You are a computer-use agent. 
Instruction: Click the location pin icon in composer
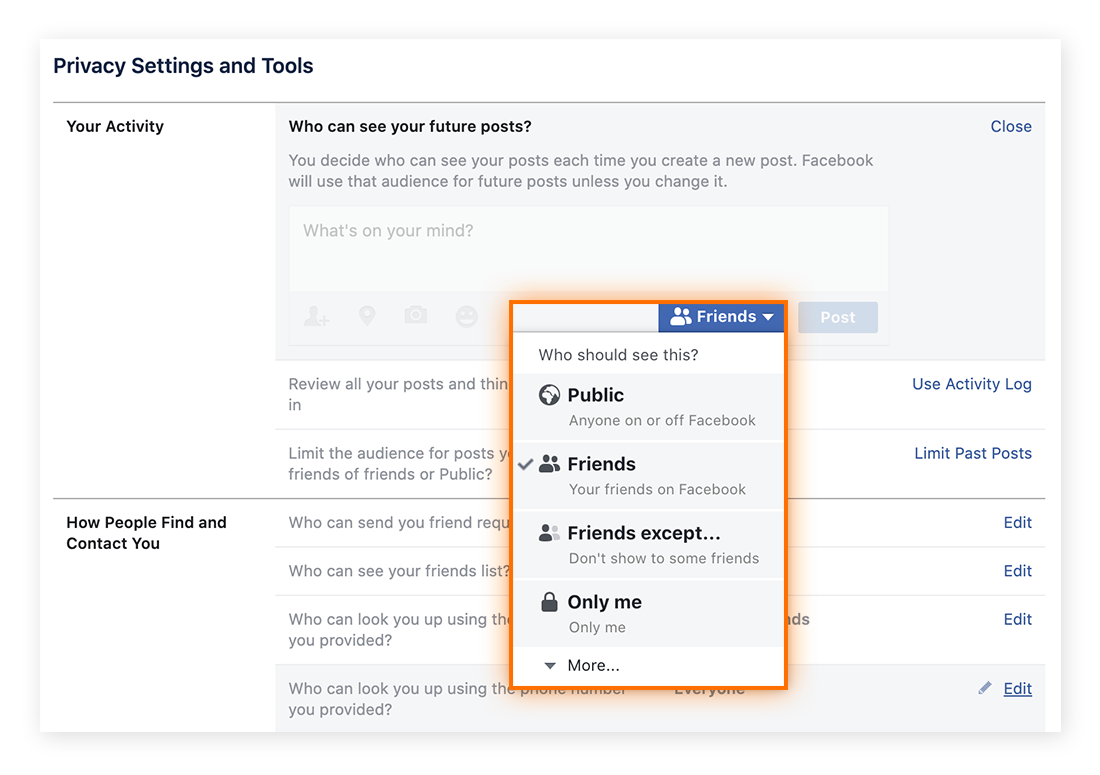[x=366, y=316]
